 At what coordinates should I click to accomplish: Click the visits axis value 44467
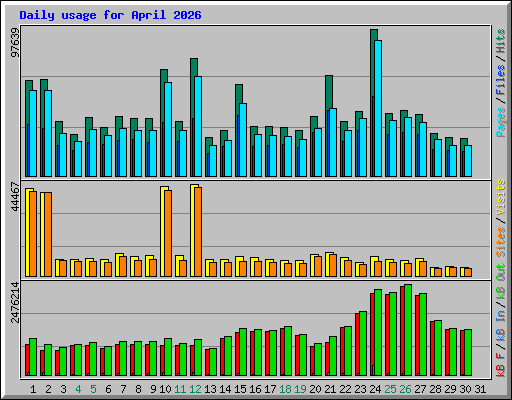[x=15, y=197]
